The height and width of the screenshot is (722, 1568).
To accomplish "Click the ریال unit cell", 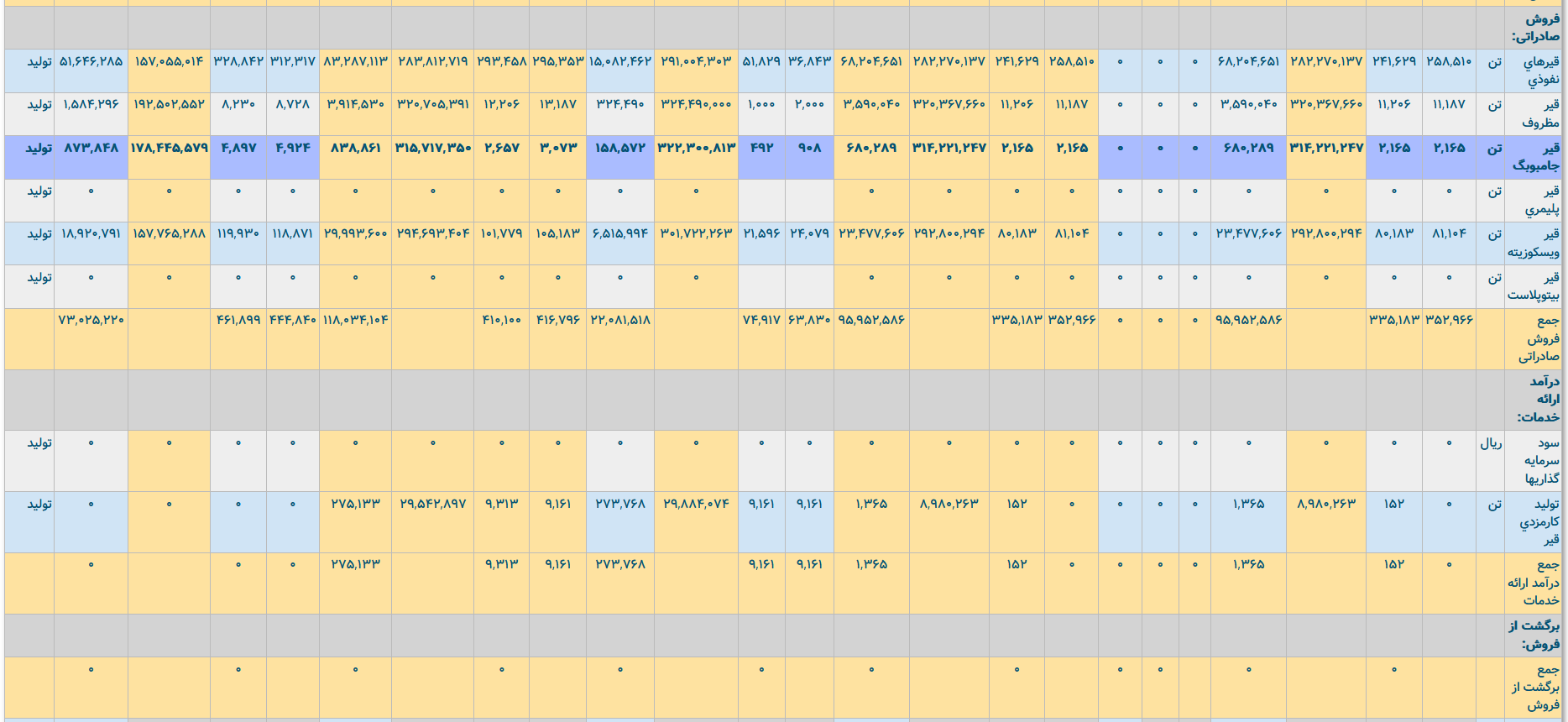I will pyautogui.click(x=1491, y=443).
